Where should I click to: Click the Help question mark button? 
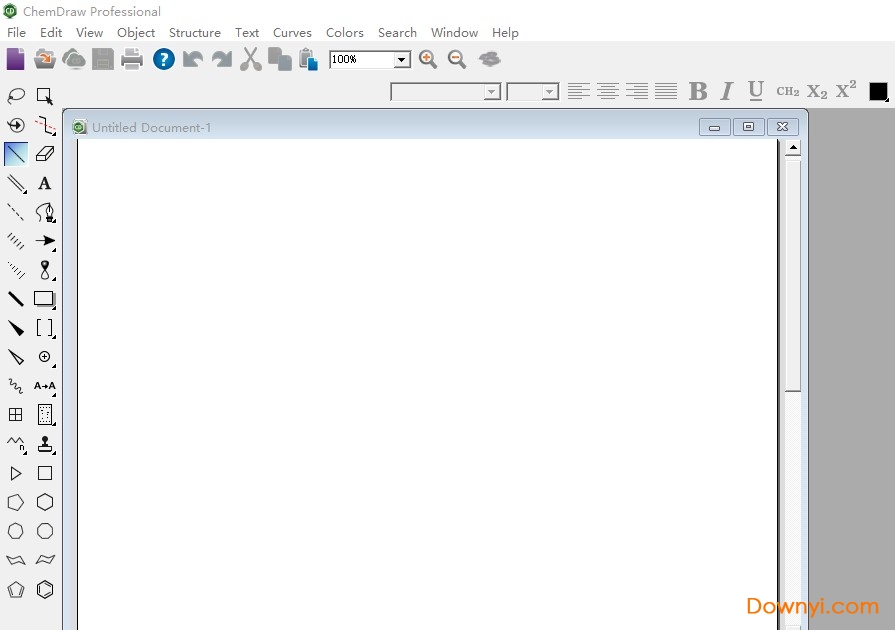tap(163, 59)
